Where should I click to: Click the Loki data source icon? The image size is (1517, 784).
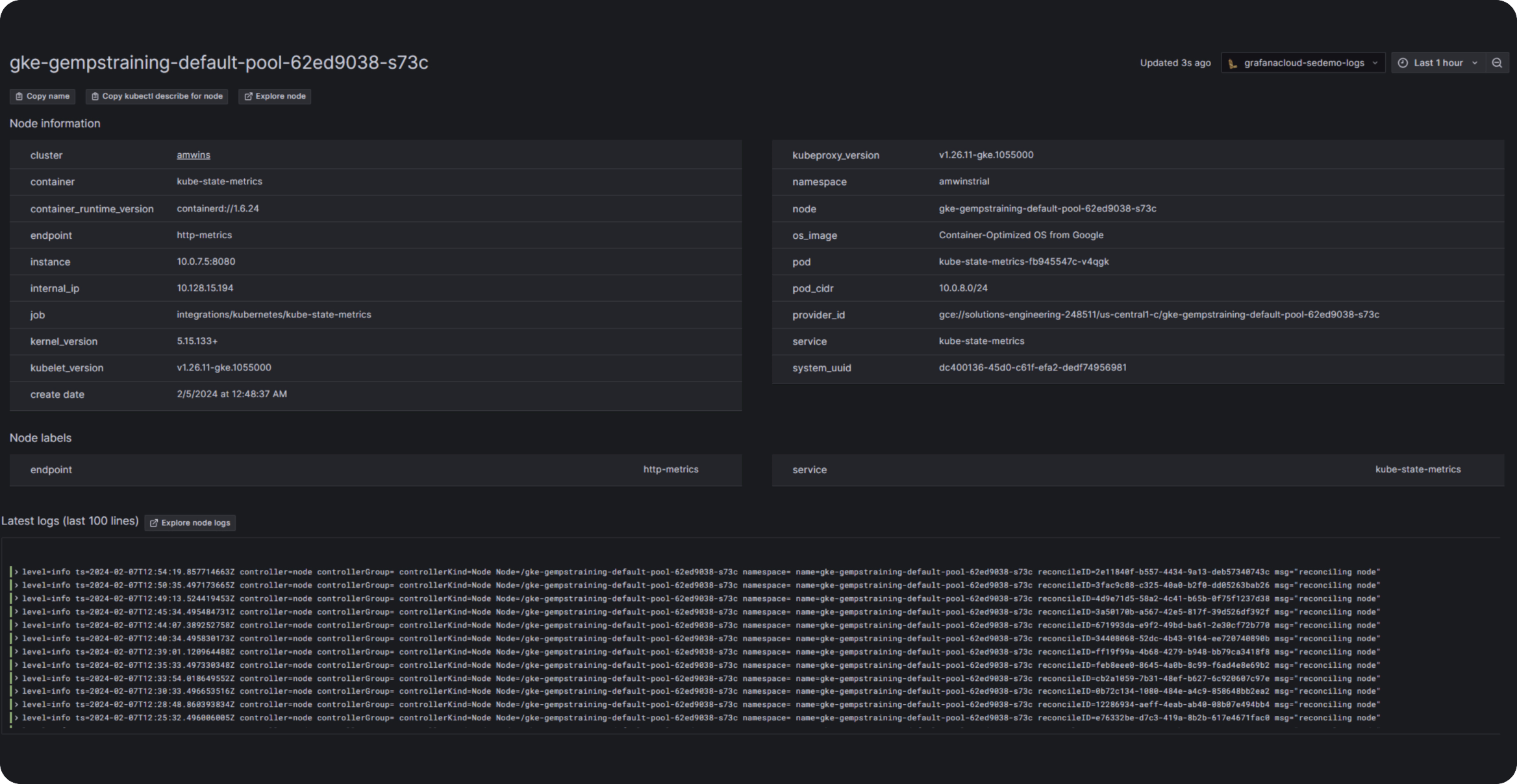click(x=1233, y=63)
